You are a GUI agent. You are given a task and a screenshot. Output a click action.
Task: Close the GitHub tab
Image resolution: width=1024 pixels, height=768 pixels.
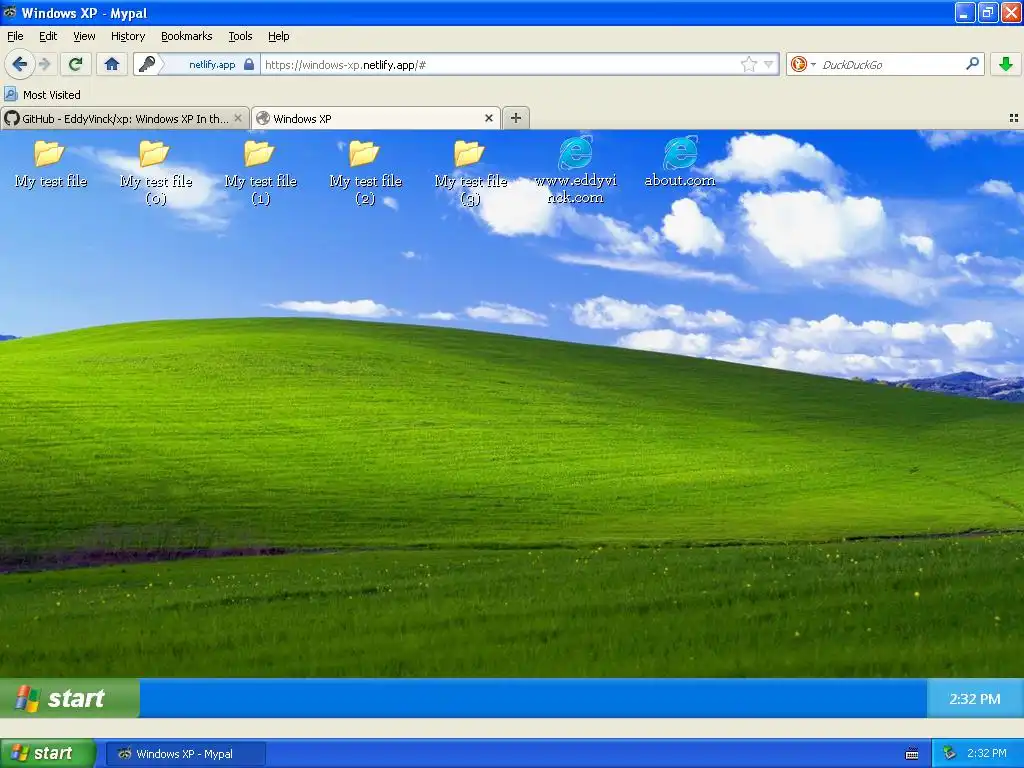238,118
